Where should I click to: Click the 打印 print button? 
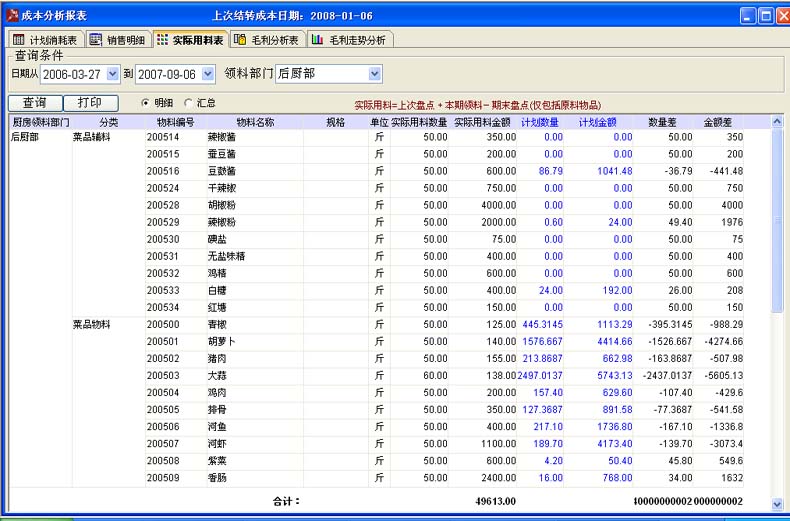pyautogui.click(x=90, y=103)
